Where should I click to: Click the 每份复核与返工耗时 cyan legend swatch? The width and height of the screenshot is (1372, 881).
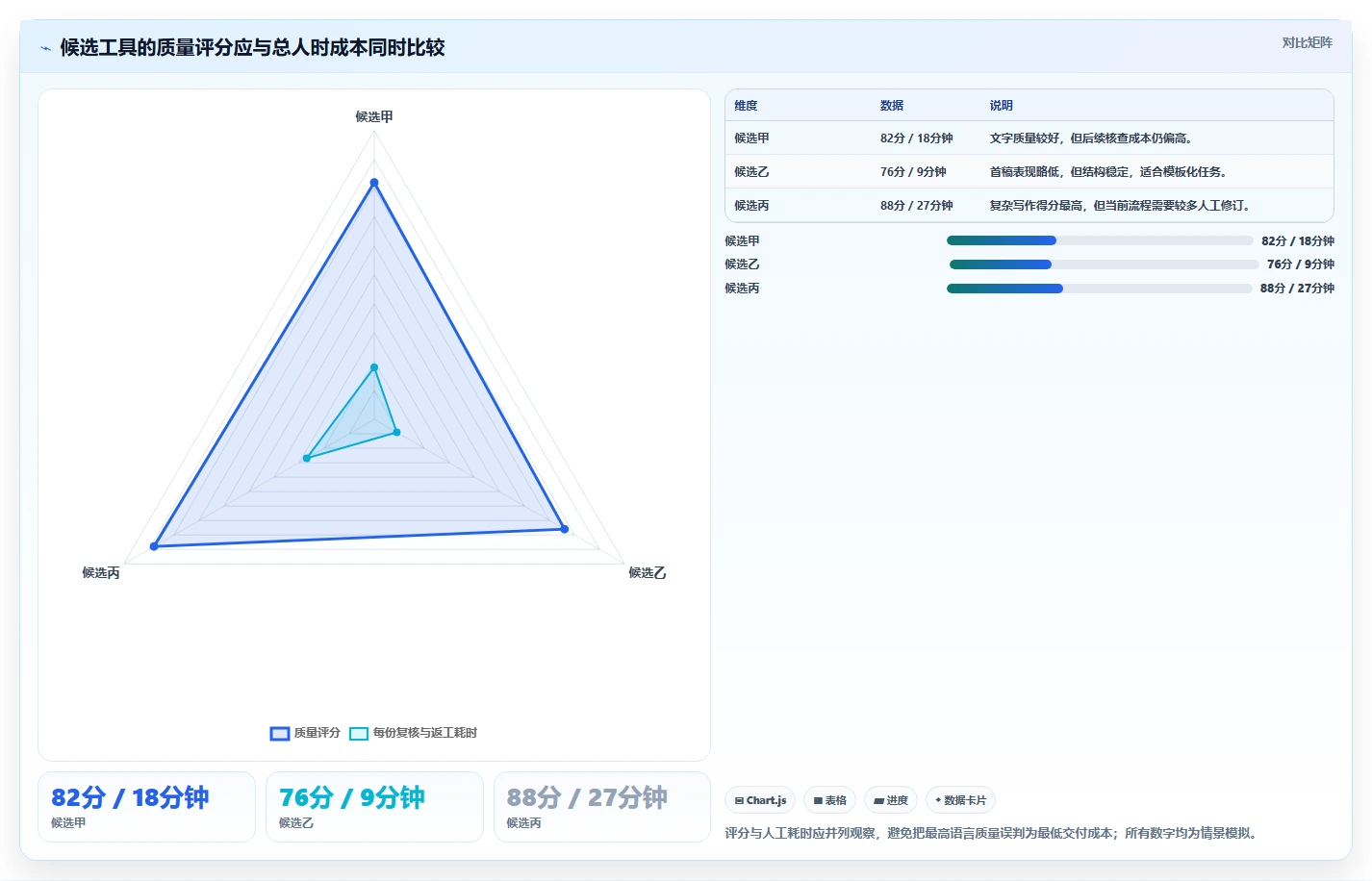pos(359,734)
